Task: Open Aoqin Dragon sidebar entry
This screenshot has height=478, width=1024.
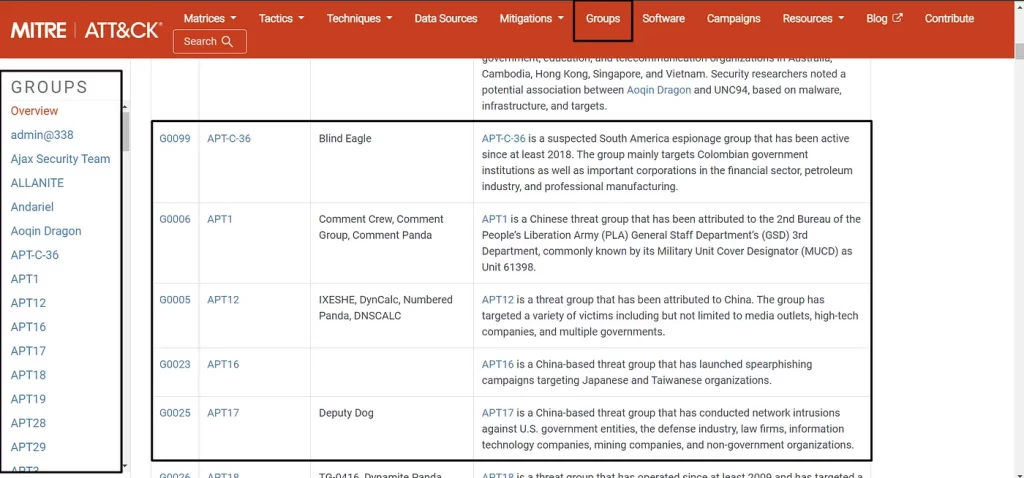Action: pos(46,231)
